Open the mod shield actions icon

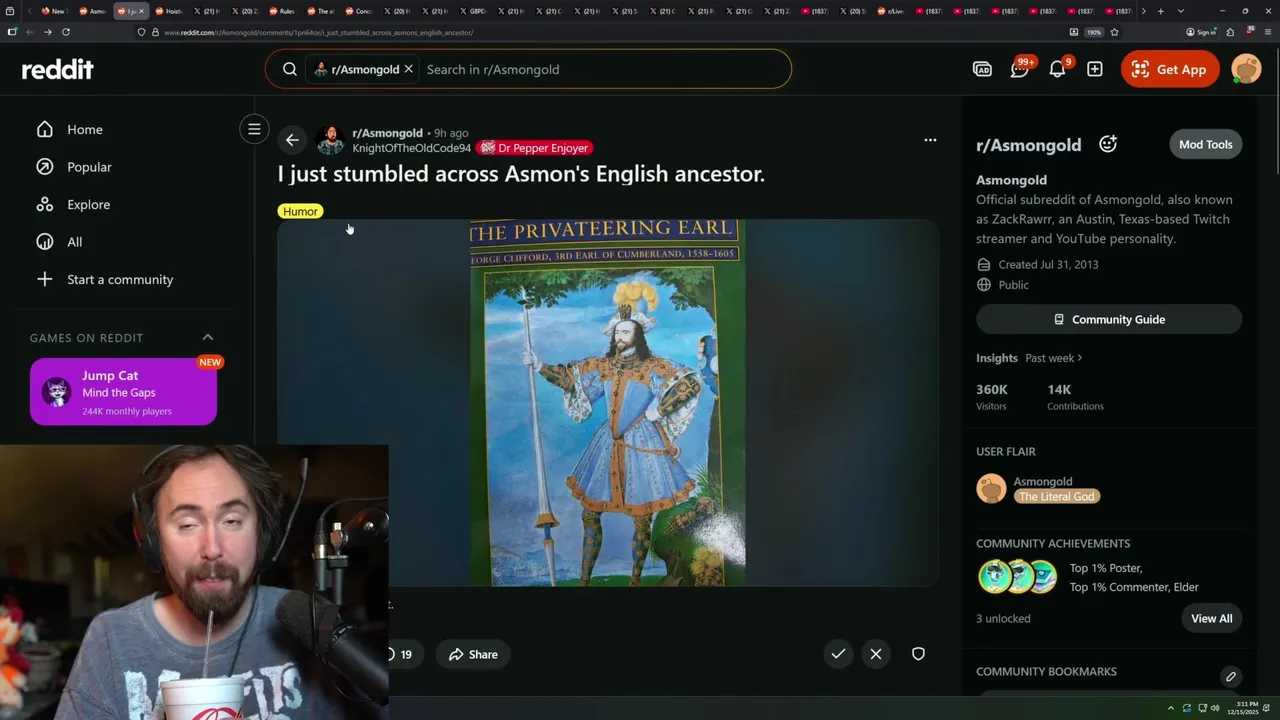coord(918,654)
